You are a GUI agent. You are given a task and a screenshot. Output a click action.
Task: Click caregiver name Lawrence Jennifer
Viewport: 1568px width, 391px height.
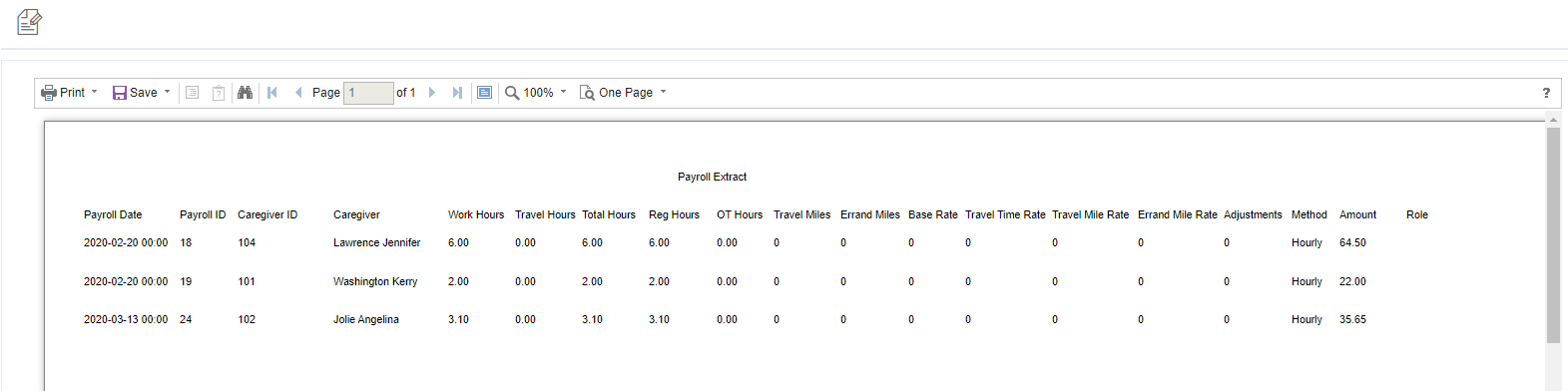(x=376, y=242)
